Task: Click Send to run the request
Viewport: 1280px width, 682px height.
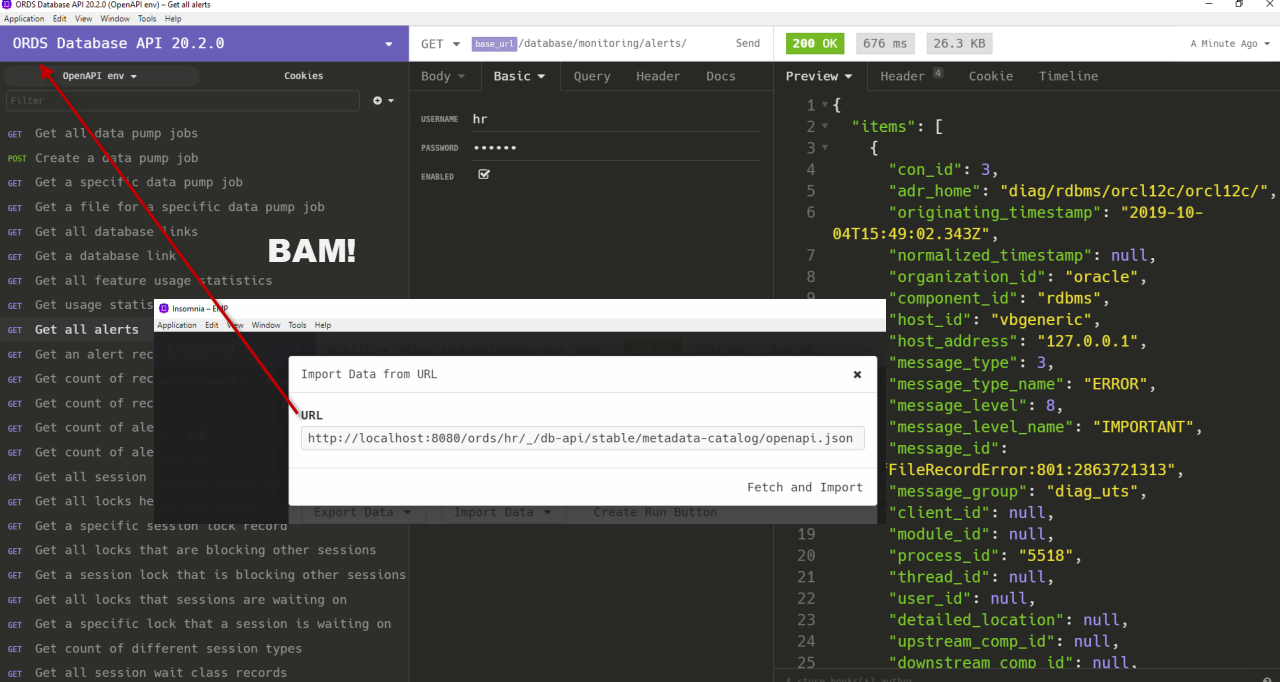Action: click(x=748, y=44)
